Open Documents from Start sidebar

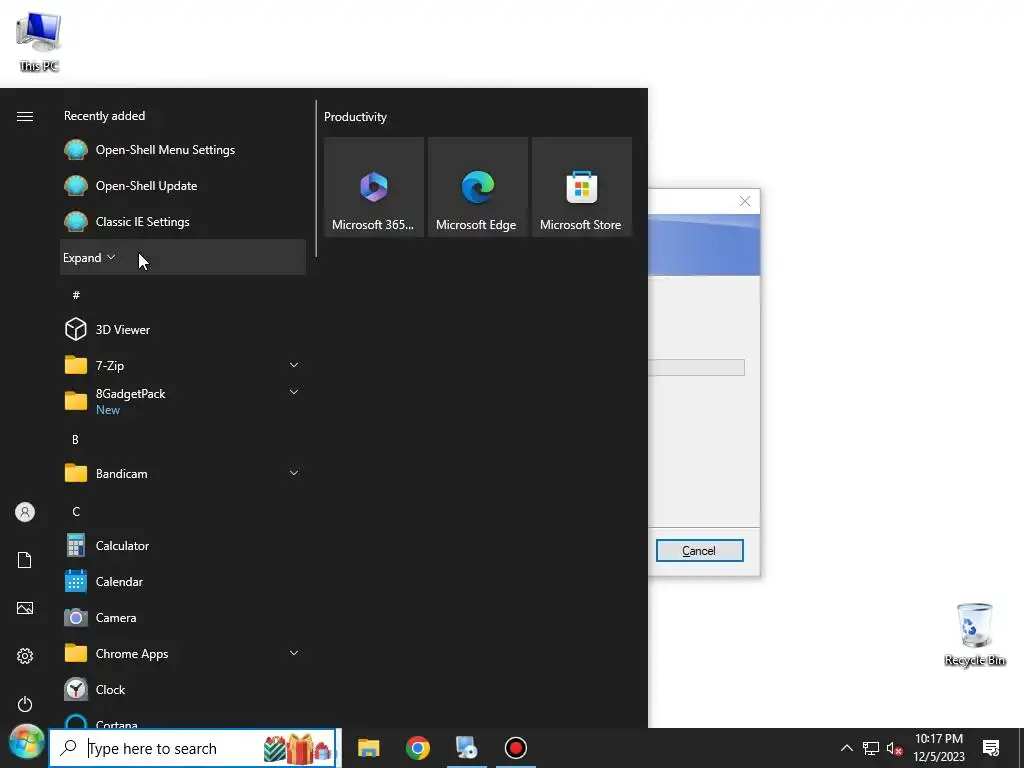pyautogui.click(x=25, y=560)
